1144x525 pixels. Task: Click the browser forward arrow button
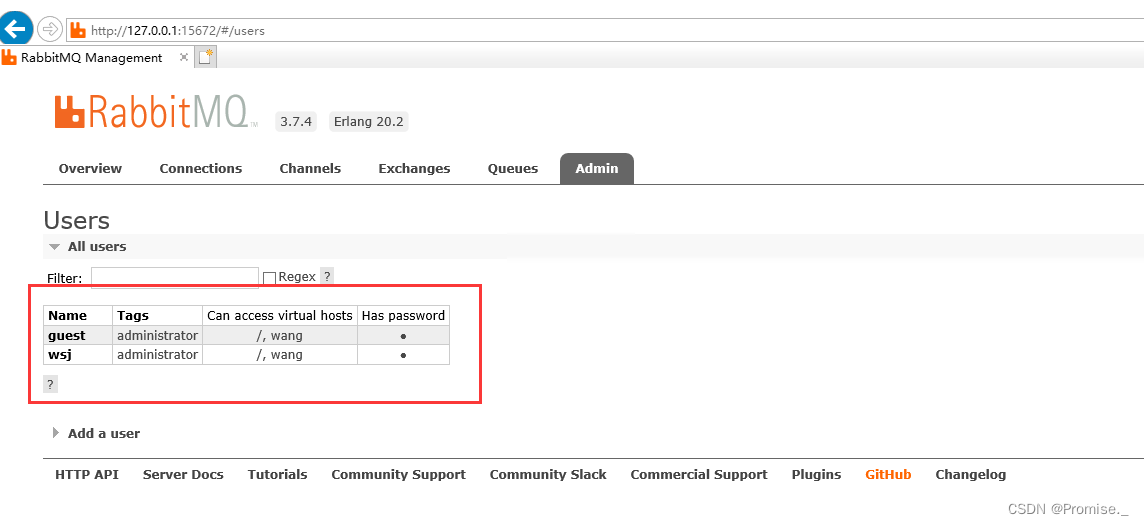[x=50, y=29]
